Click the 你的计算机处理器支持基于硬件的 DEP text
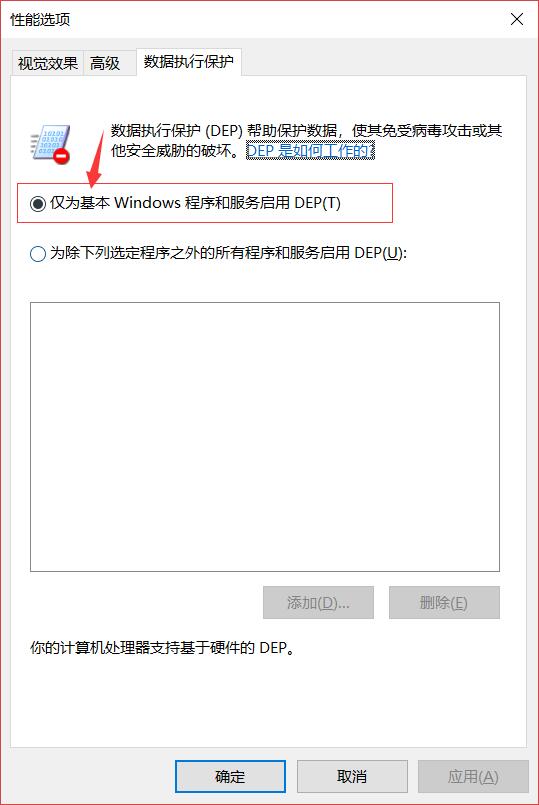Image resolution: width=539 pixels, height=805 pixels. click(x=162, y=648)
